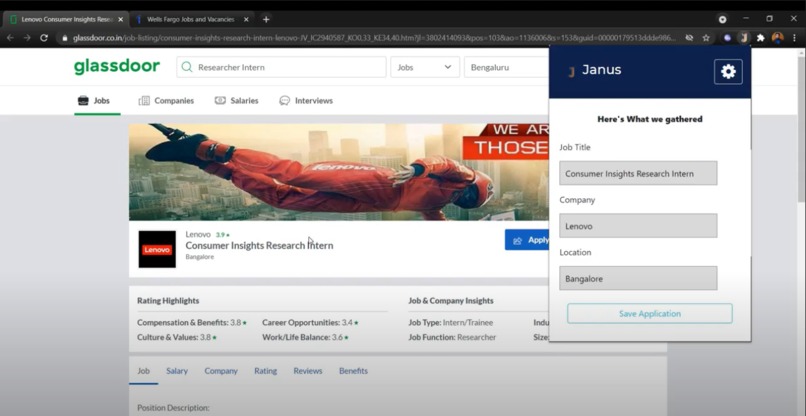Click the browser address bar URL
Image resolution: width=806 pixels, height=416 pixels.
click(374, 39)
